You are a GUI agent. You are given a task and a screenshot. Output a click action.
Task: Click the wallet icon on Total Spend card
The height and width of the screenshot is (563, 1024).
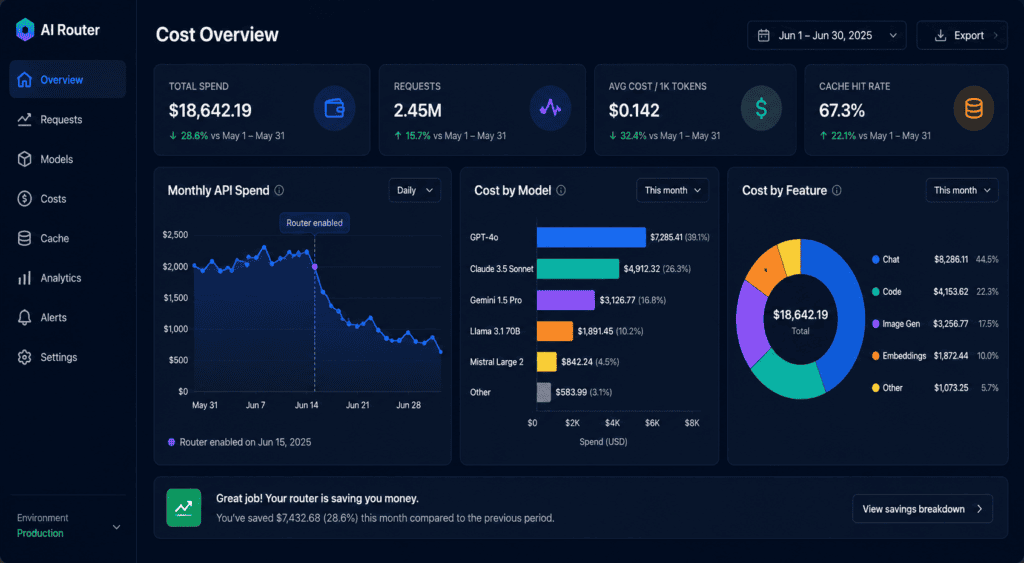[x=334, y=108]
